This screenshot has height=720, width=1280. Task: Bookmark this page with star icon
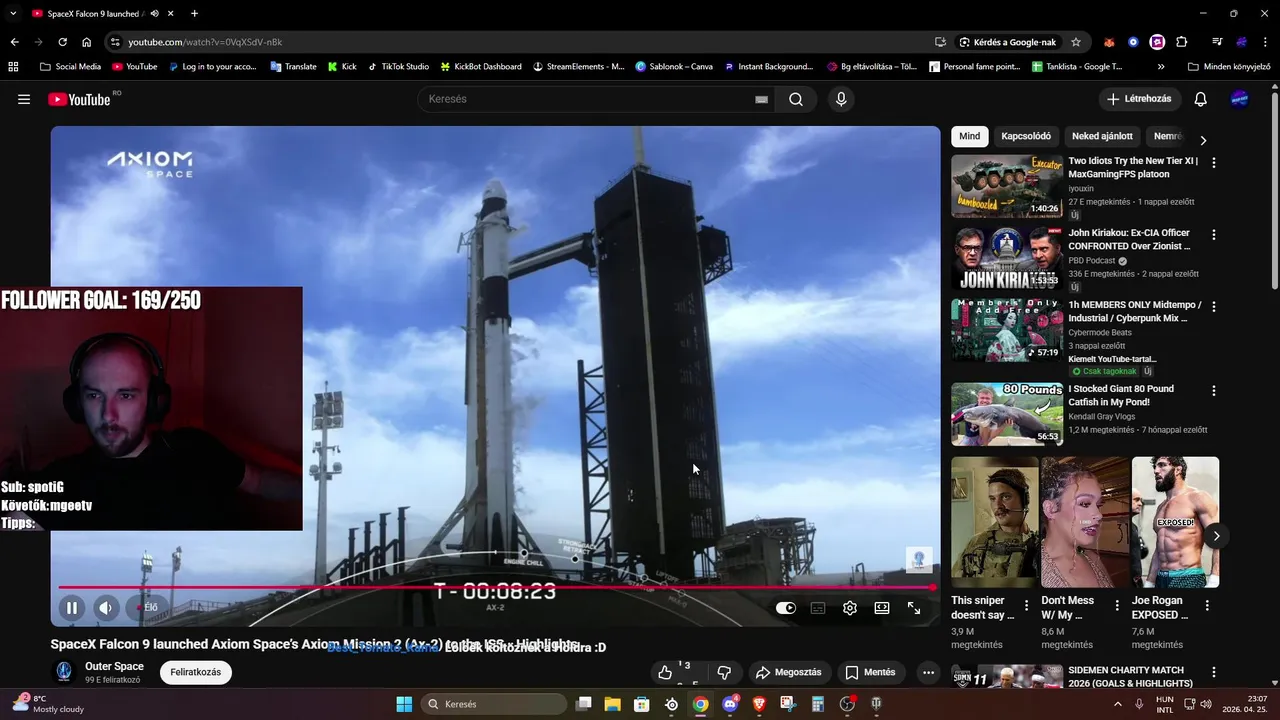pyautogui.click(x=1076, y=42)
